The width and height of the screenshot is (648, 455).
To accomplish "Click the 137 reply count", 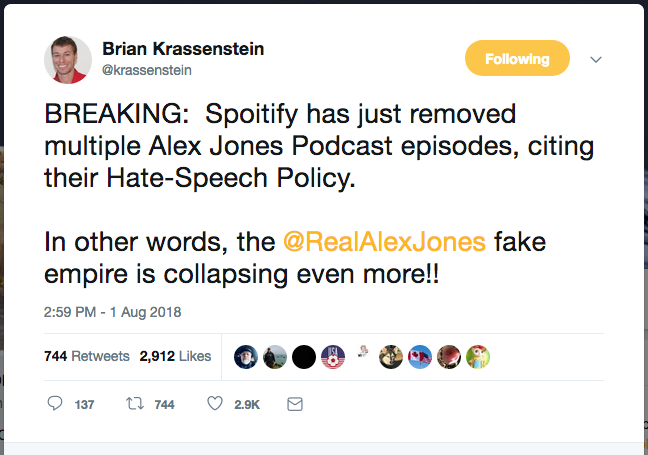I will [x=85, y=405].
